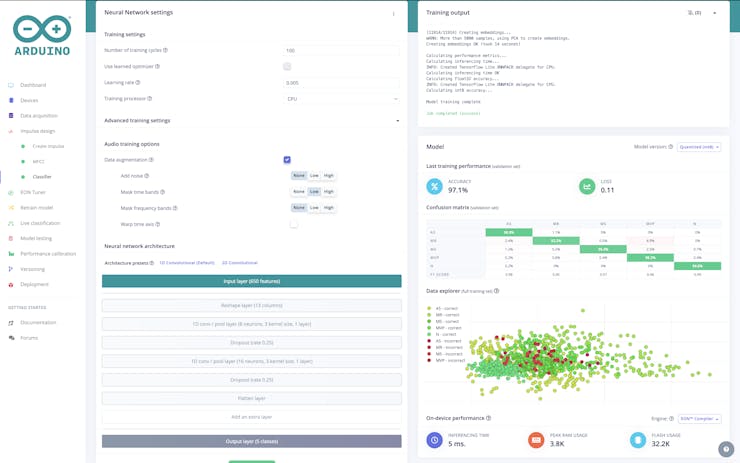This screenshot has height=463, width=740.
Task: Set Mask frequency bands to Low
Action: pos(314,208)
